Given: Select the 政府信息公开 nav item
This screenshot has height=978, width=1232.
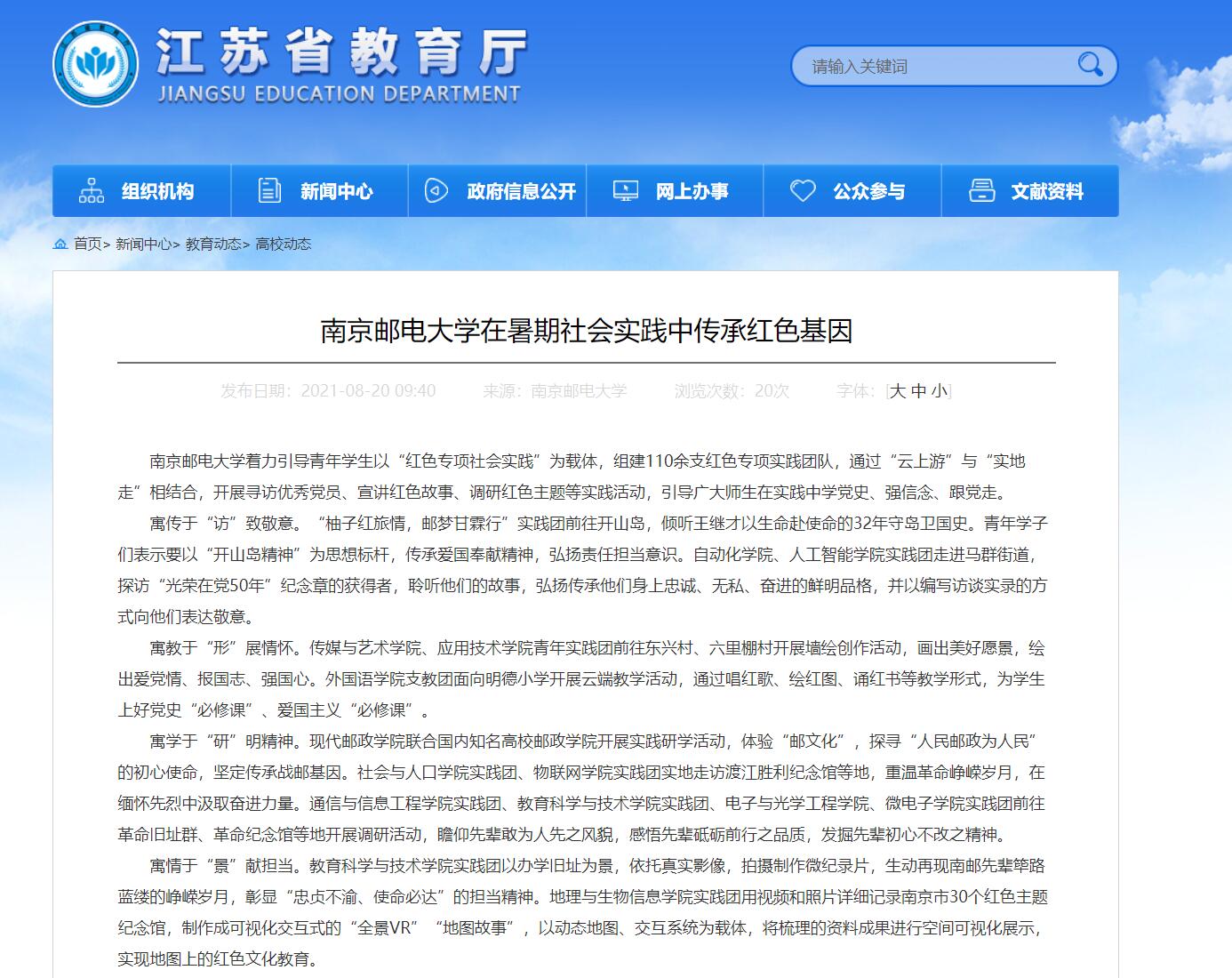Looking at the screenshot, I should tap(521, 191).
